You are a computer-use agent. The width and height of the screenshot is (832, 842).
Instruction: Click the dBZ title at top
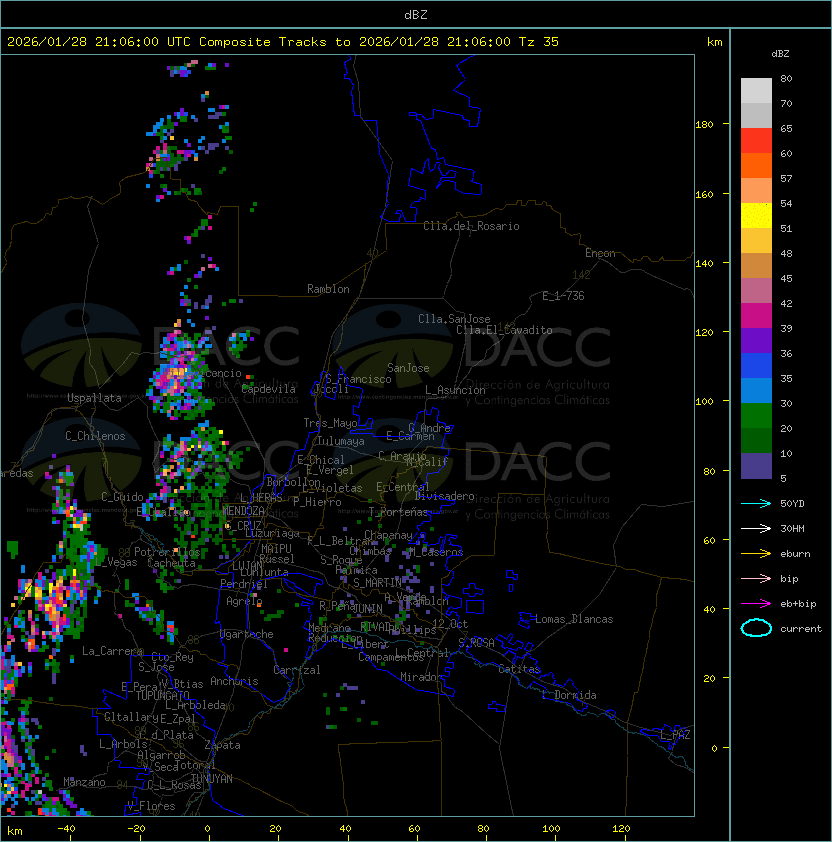pos(416,14)
